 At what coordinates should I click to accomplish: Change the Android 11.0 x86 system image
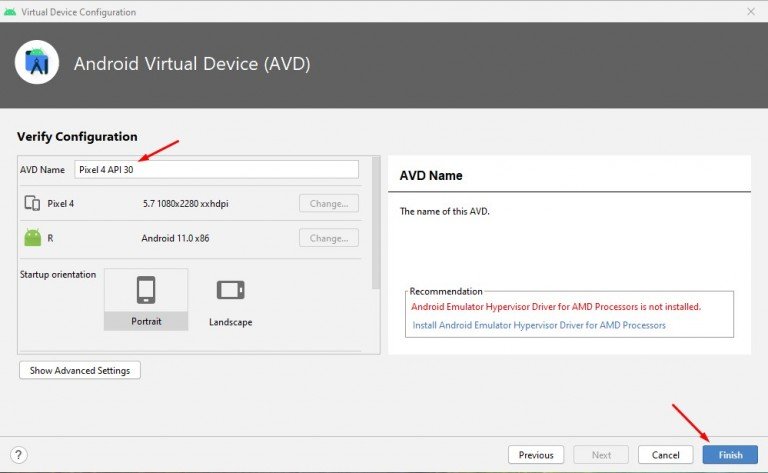pos(329,238)
